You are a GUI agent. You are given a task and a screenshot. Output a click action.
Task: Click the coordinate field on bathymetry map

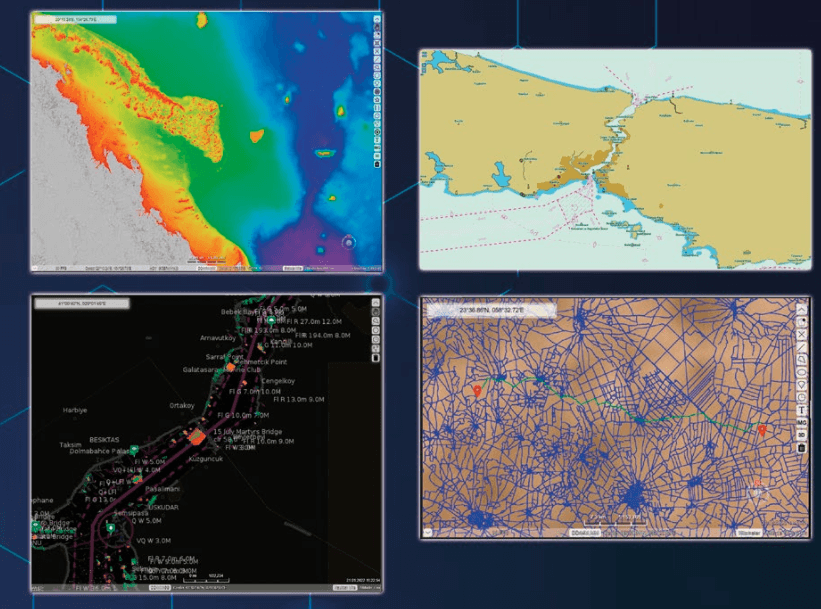click(x=74, y=18)
